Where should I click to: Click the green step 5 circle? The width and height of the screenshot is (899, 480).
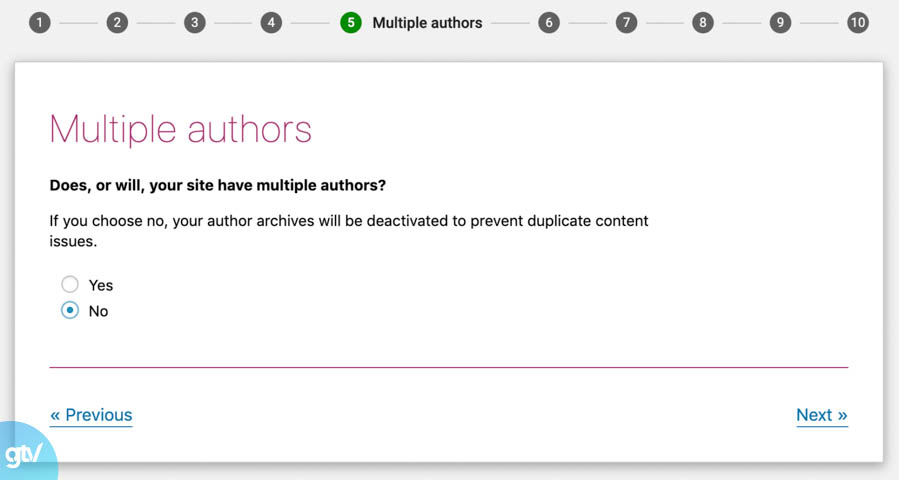pos(350,22)
